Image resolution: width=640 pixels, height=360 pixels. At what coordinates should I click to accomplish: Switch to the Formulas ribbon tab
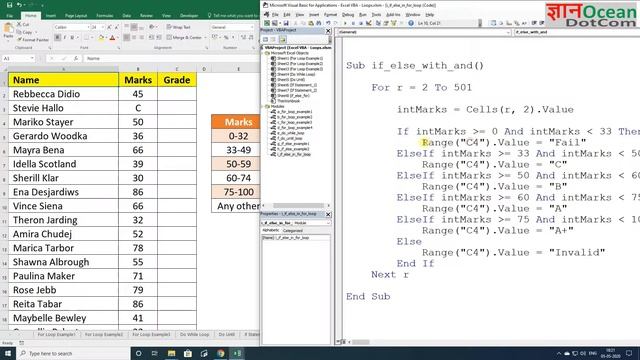[x=105, y=16]
